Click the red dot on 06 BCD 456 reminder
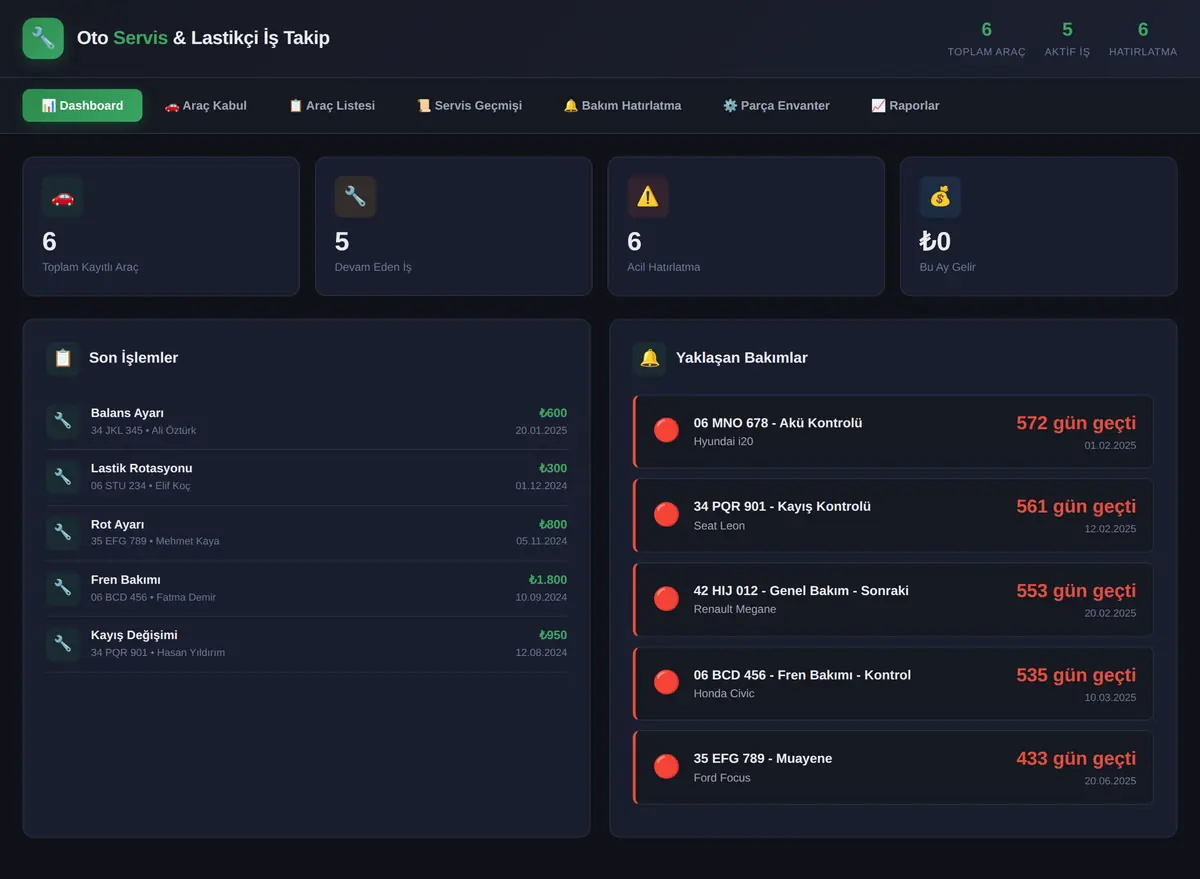The height and width of the screenshot is (879, 1200). (666, 682)
